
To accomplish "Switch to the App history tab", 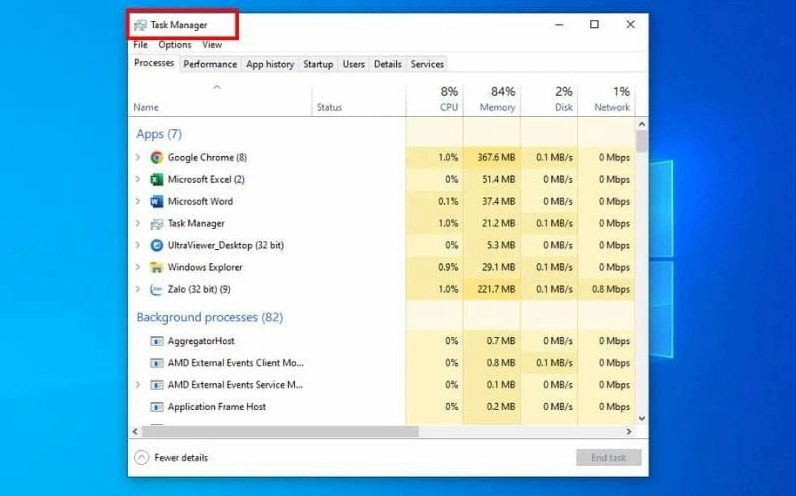I will click(270, 64).
